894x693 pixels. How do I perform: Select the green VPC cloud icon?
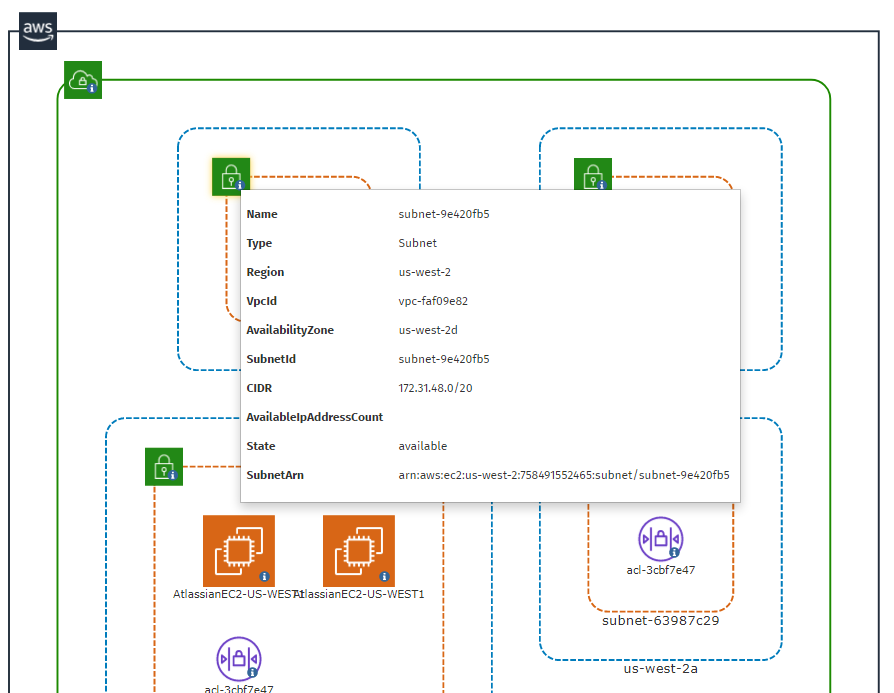83,80
